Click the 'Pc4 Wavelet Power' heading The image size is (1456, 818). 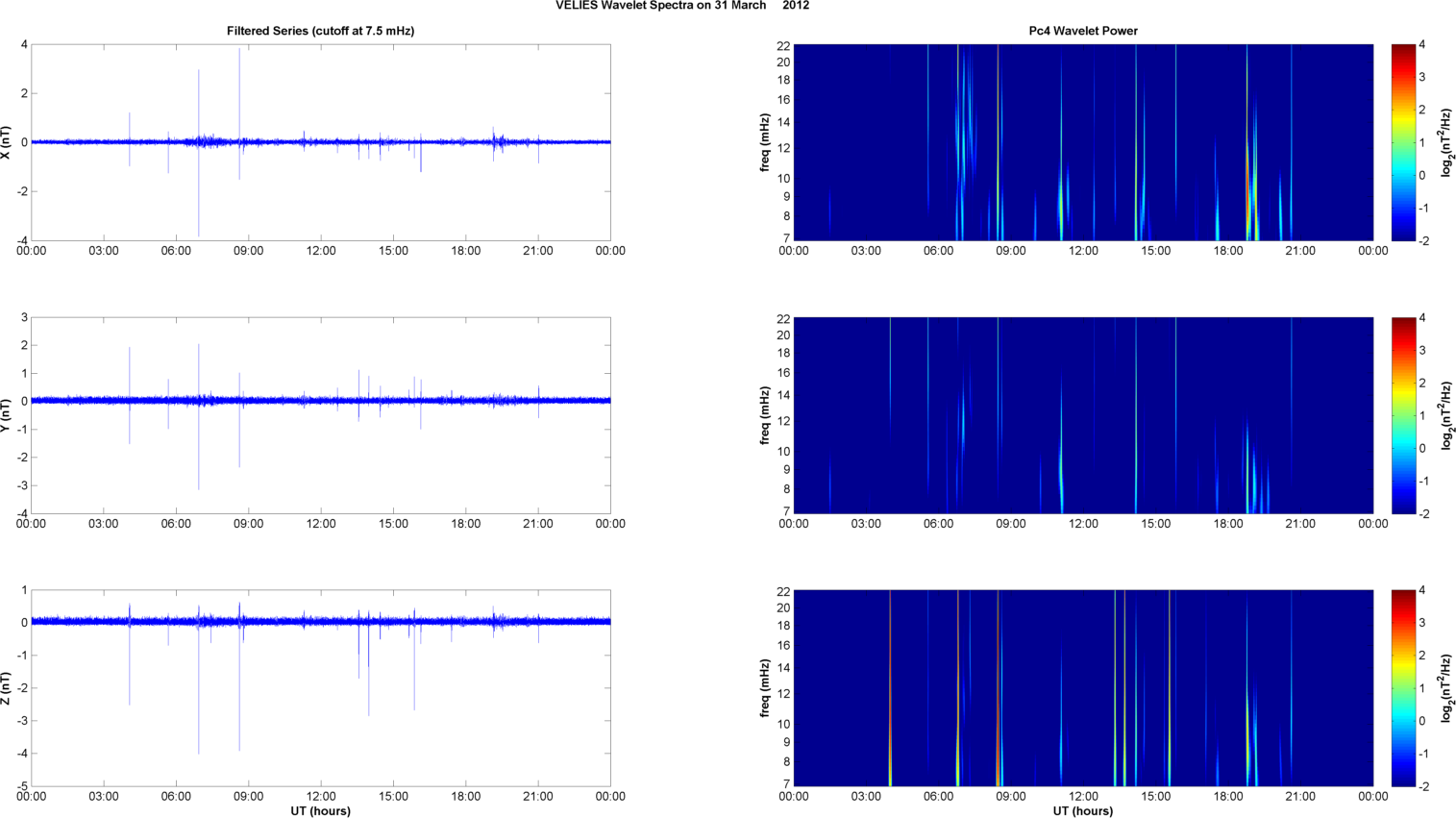point(1082,31)
